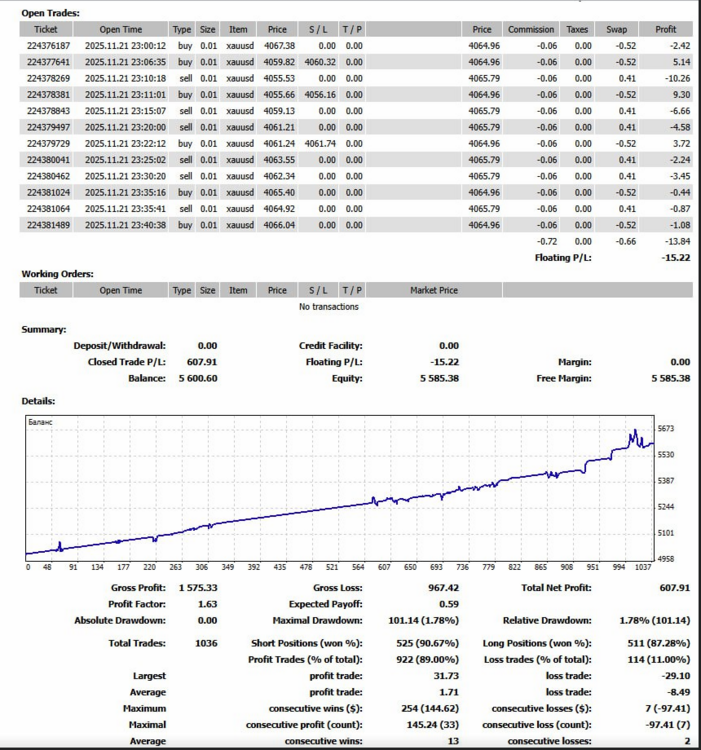The image size is (701, 750).
Task: Select ticket number 224378381
Action: click(48, 95)
